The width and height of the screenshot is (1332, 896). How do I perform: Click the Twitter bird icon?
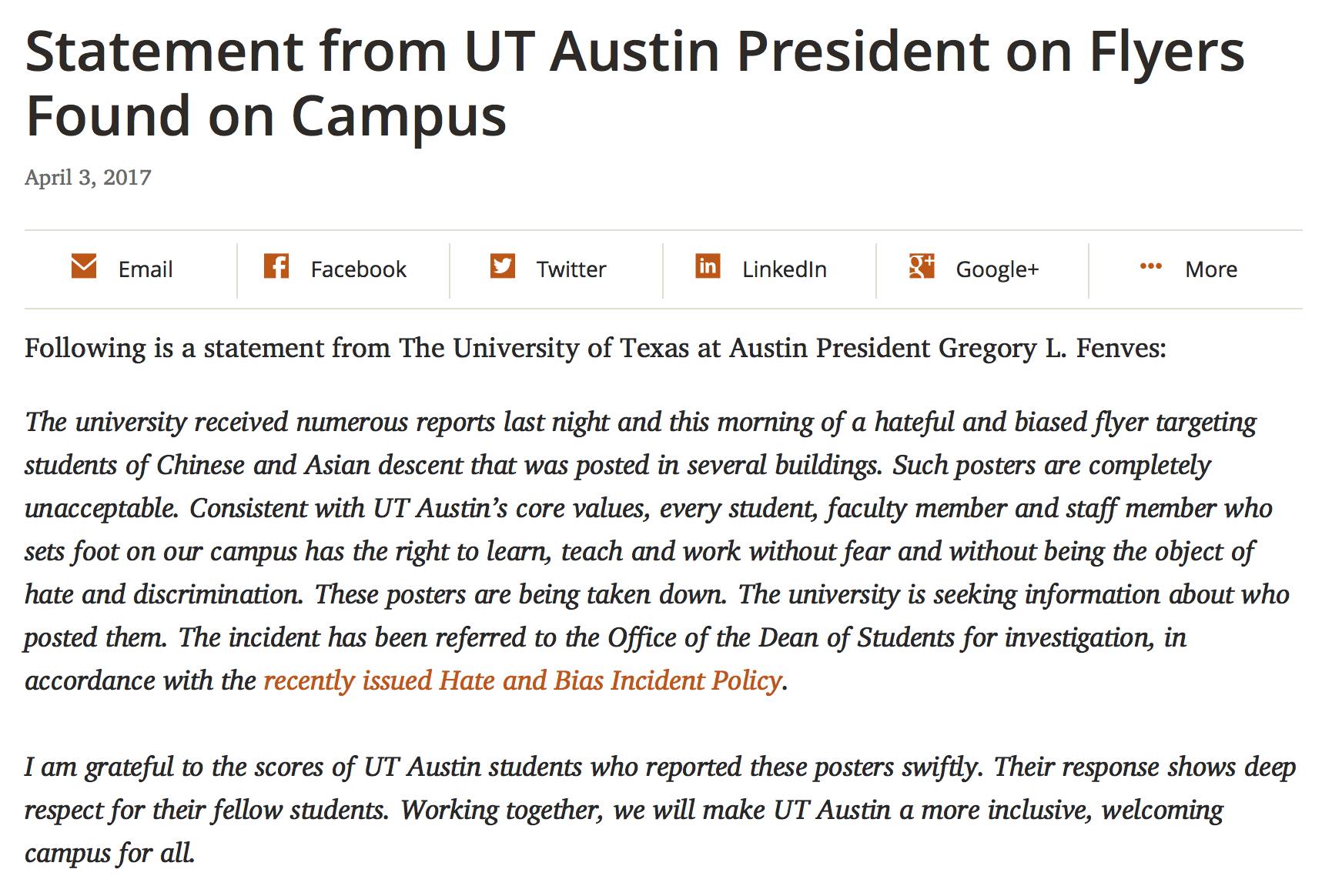point(503,266)
